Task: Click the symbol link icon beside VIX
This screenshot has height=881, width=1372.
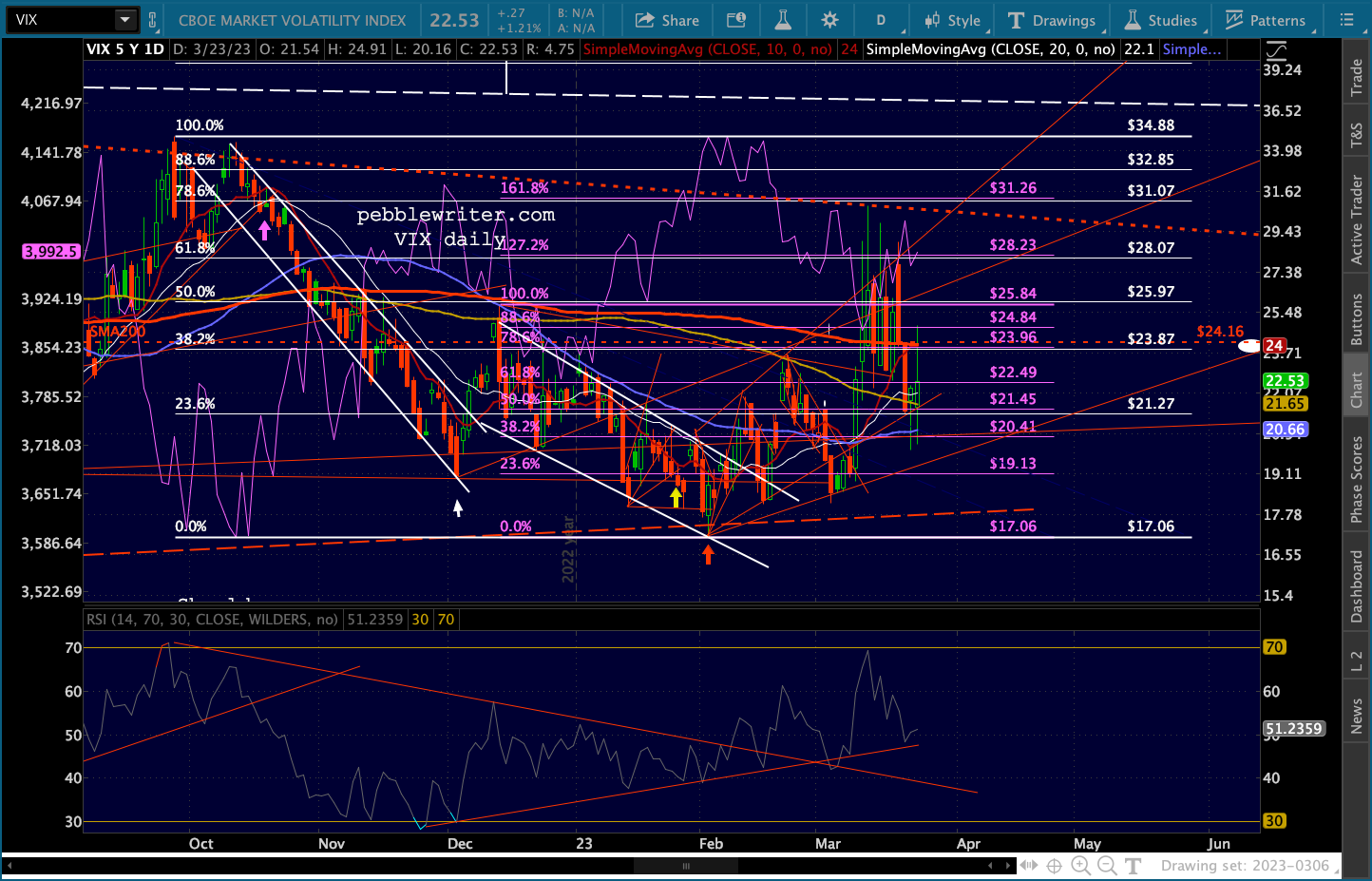Action: (x=152, y=20)
